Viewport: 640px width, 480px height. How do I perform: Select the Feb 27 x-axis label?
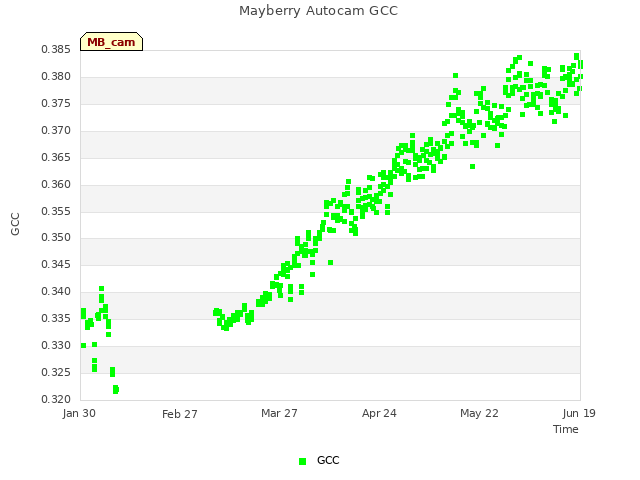pos(180,414)
